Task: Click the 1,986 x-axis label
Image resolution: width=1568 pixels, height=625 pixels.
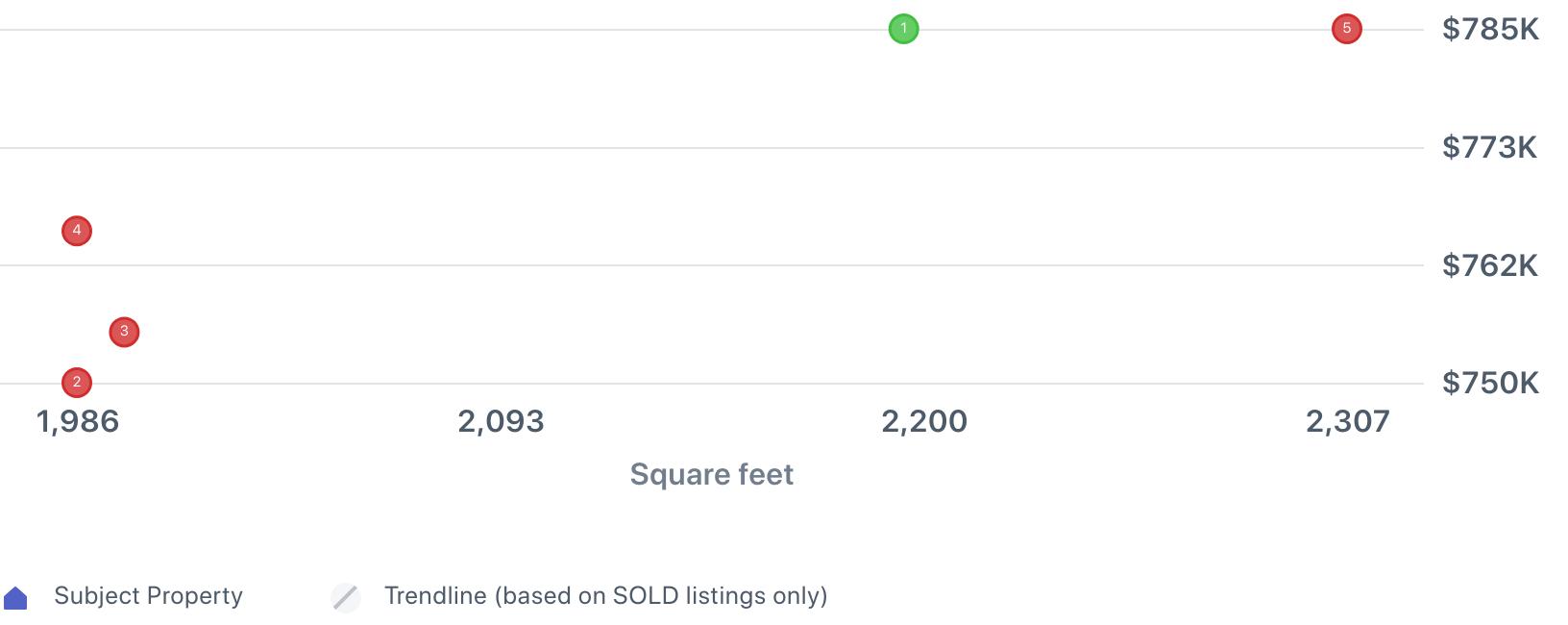Action: (78, 421)
